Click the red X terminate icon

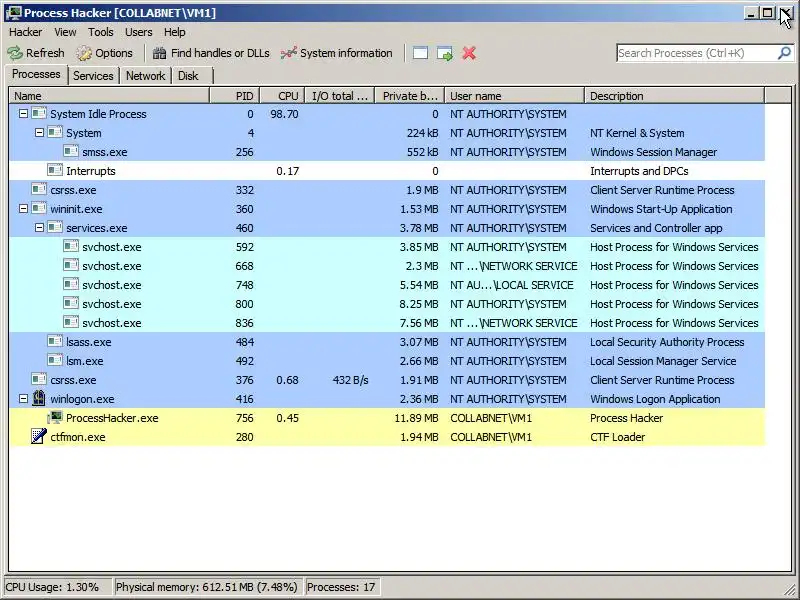point(469,53)
